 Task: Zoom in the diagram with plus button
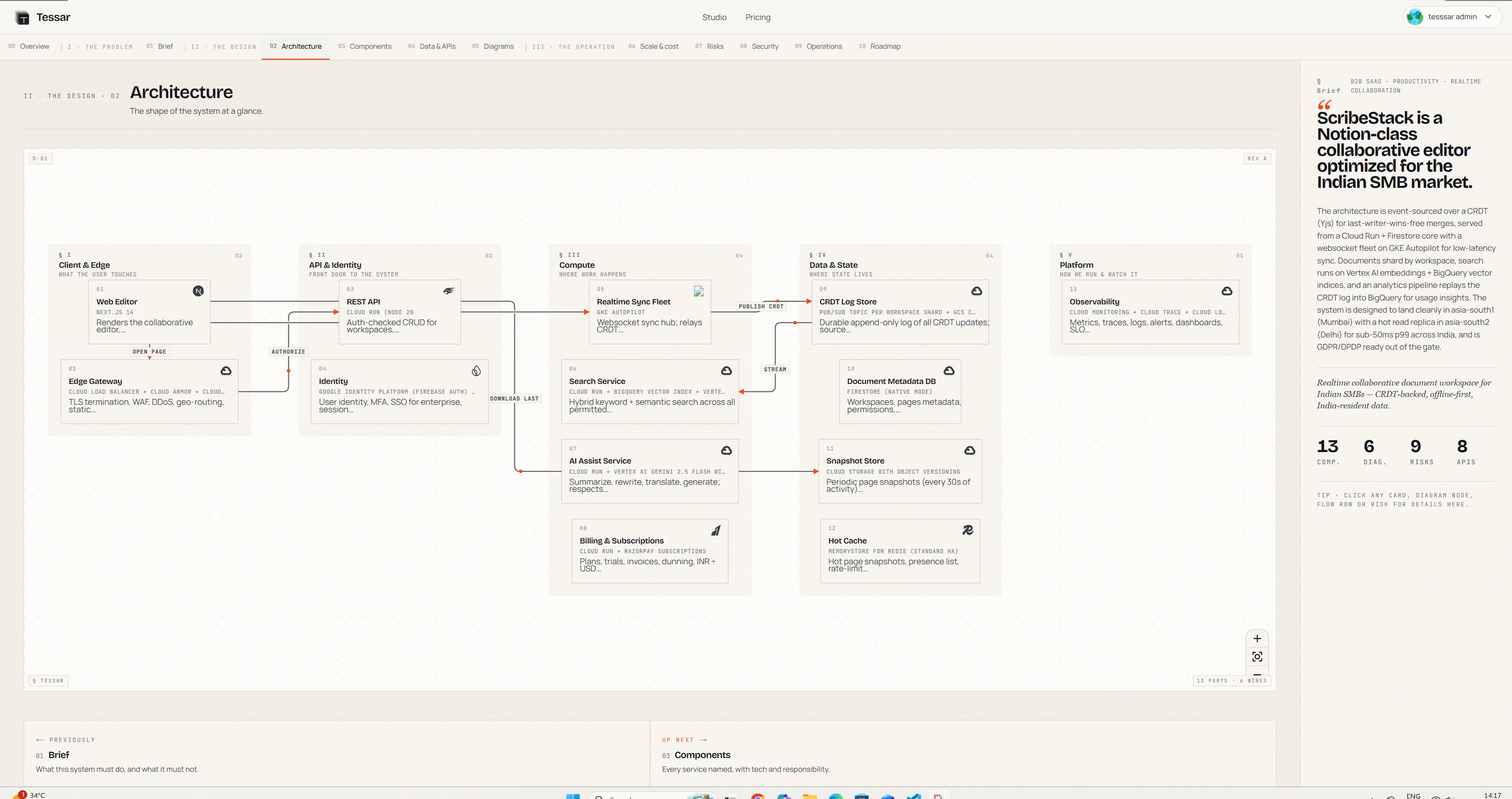coord(1257,638)
